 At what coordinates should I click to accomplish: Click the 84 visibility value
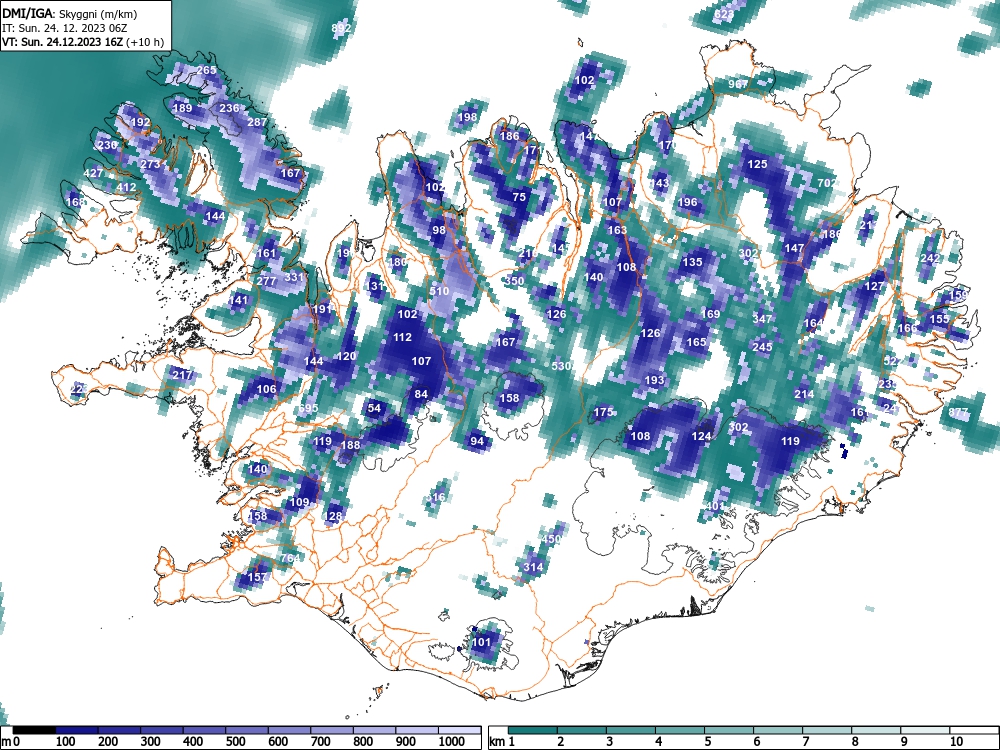pyautogui.click(x=421, y=394)
